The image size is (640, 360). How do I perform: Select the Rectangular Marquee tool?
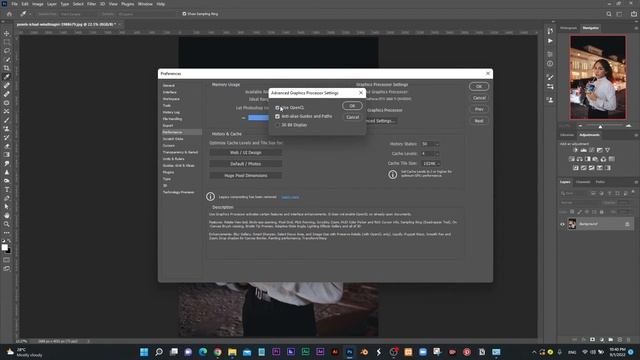tap(7, 42)
